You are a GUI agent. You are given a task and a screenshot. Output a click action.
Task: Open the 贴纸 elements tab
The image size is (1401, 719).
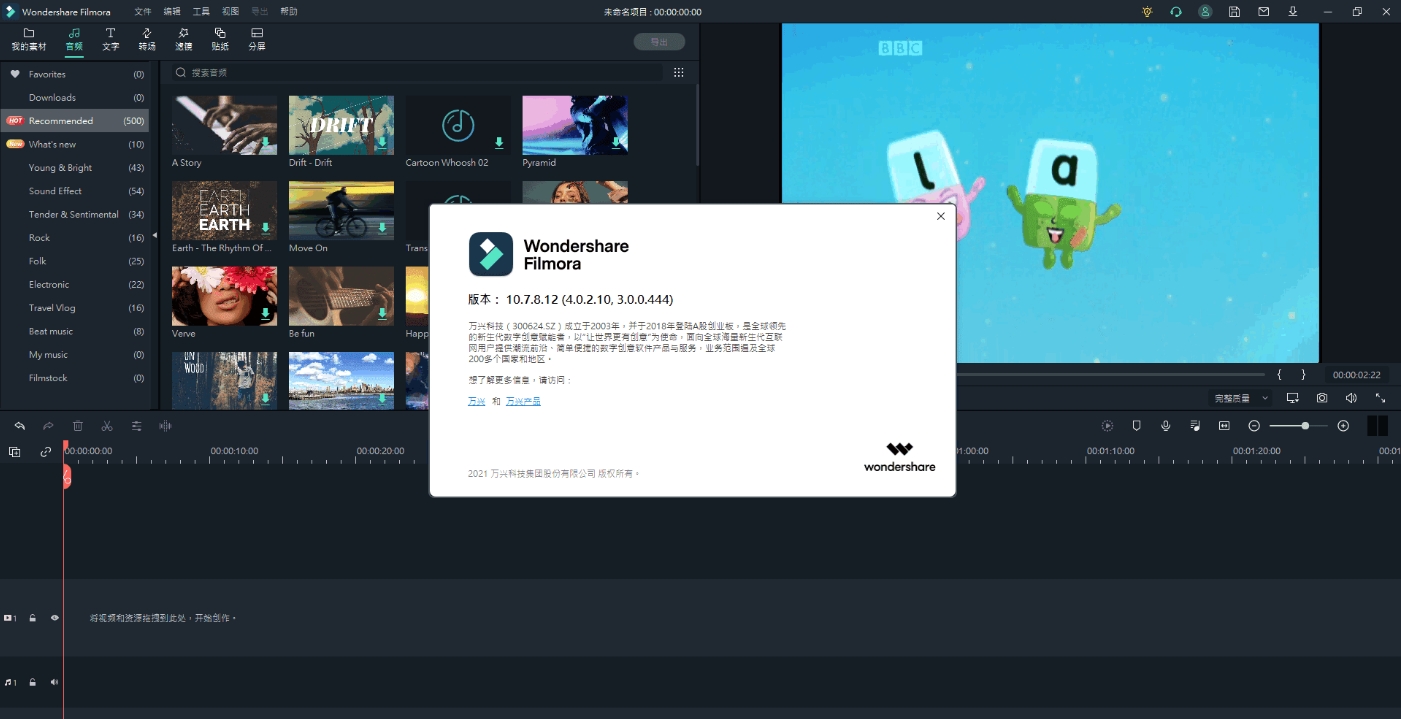click(220, 40)
